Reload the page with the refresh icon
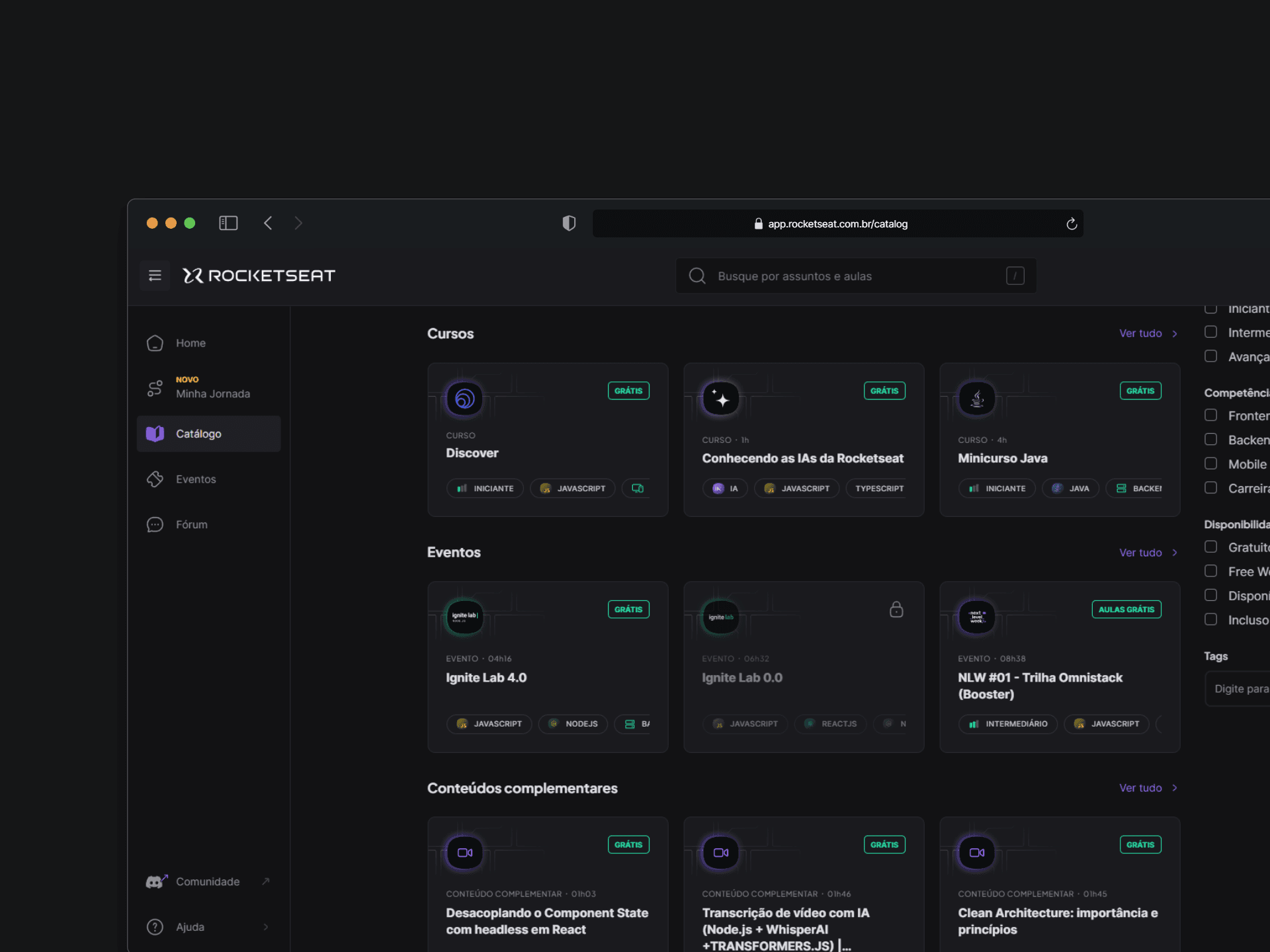This screenshot has width=1270, height=952. (1072, 224)
